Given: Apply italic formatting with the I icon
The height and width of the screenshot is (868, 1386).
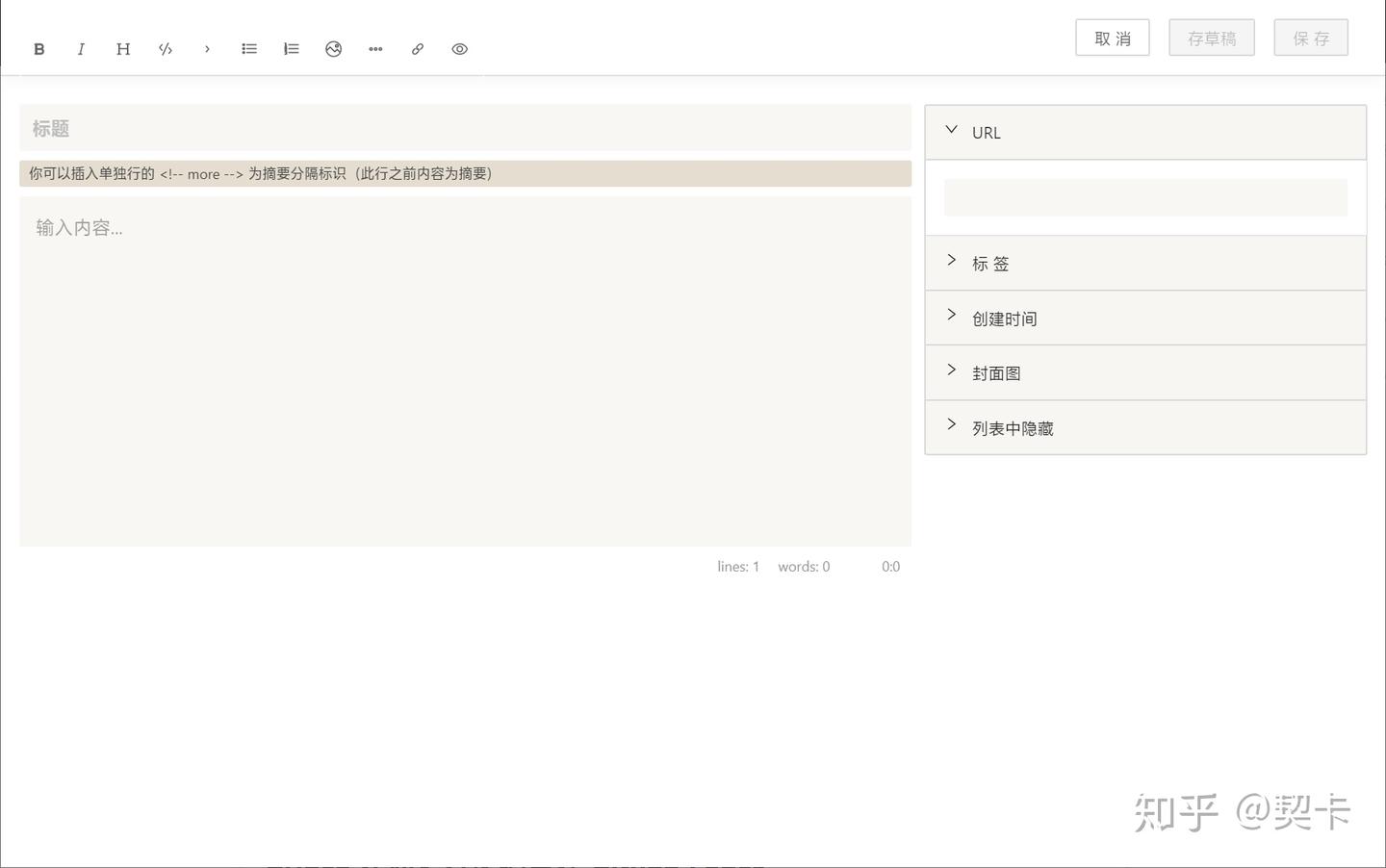Looking at the screenshot, I should 81,49.
